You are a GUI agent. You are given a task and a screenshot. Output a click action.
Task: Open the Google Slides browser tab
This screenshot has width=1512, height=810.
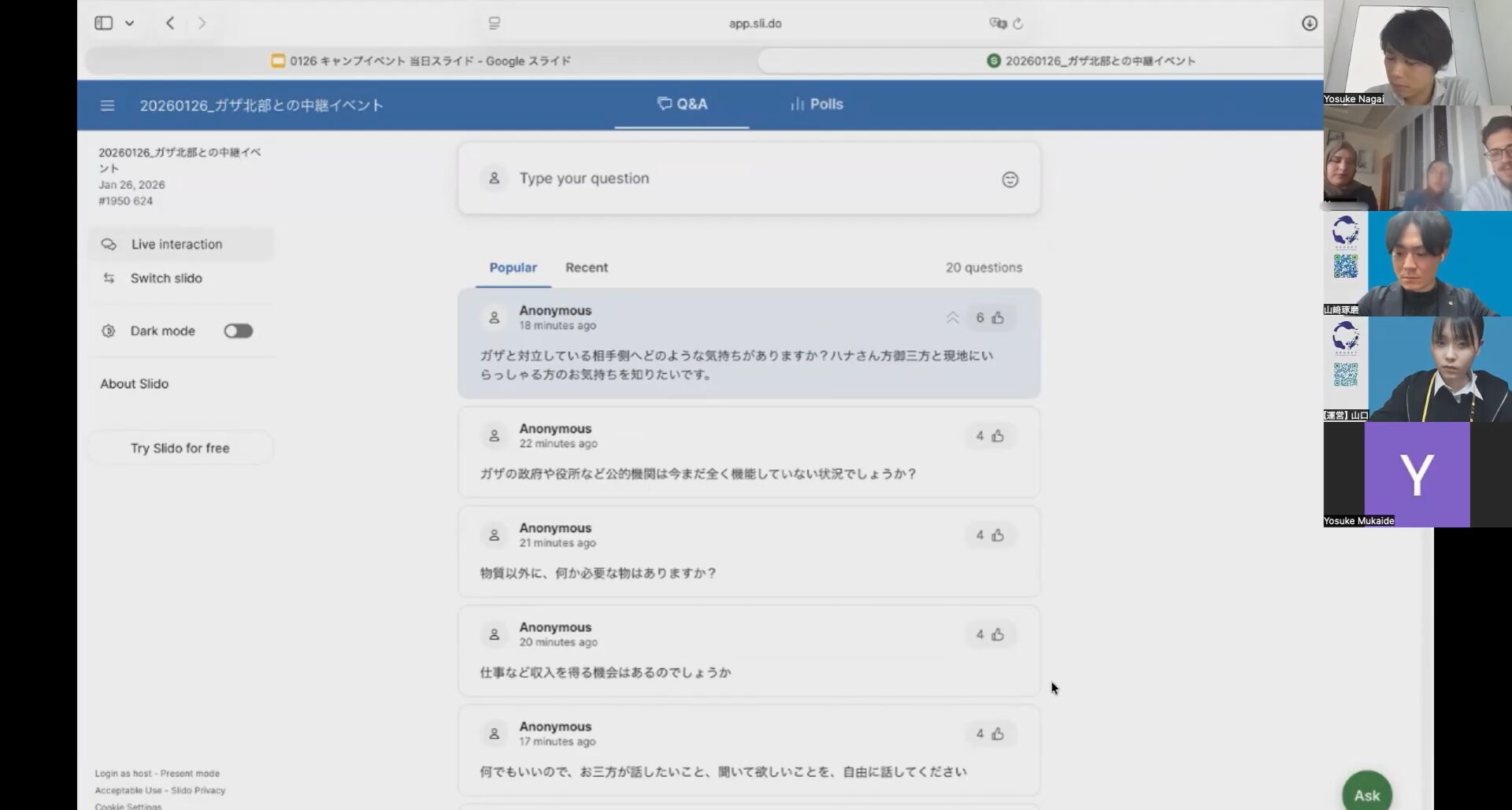tap(421, 61)
